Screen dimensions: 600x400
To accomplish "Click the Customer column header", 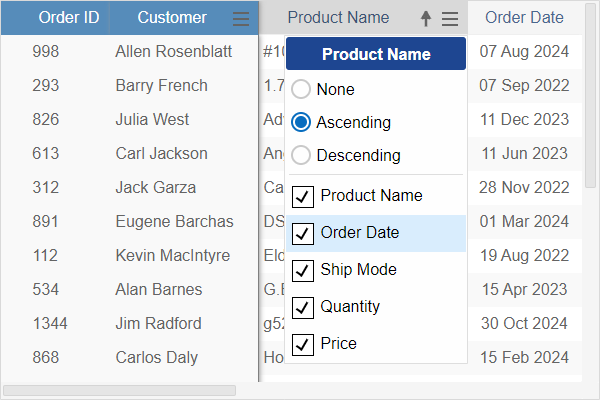I will click(172, 18).
